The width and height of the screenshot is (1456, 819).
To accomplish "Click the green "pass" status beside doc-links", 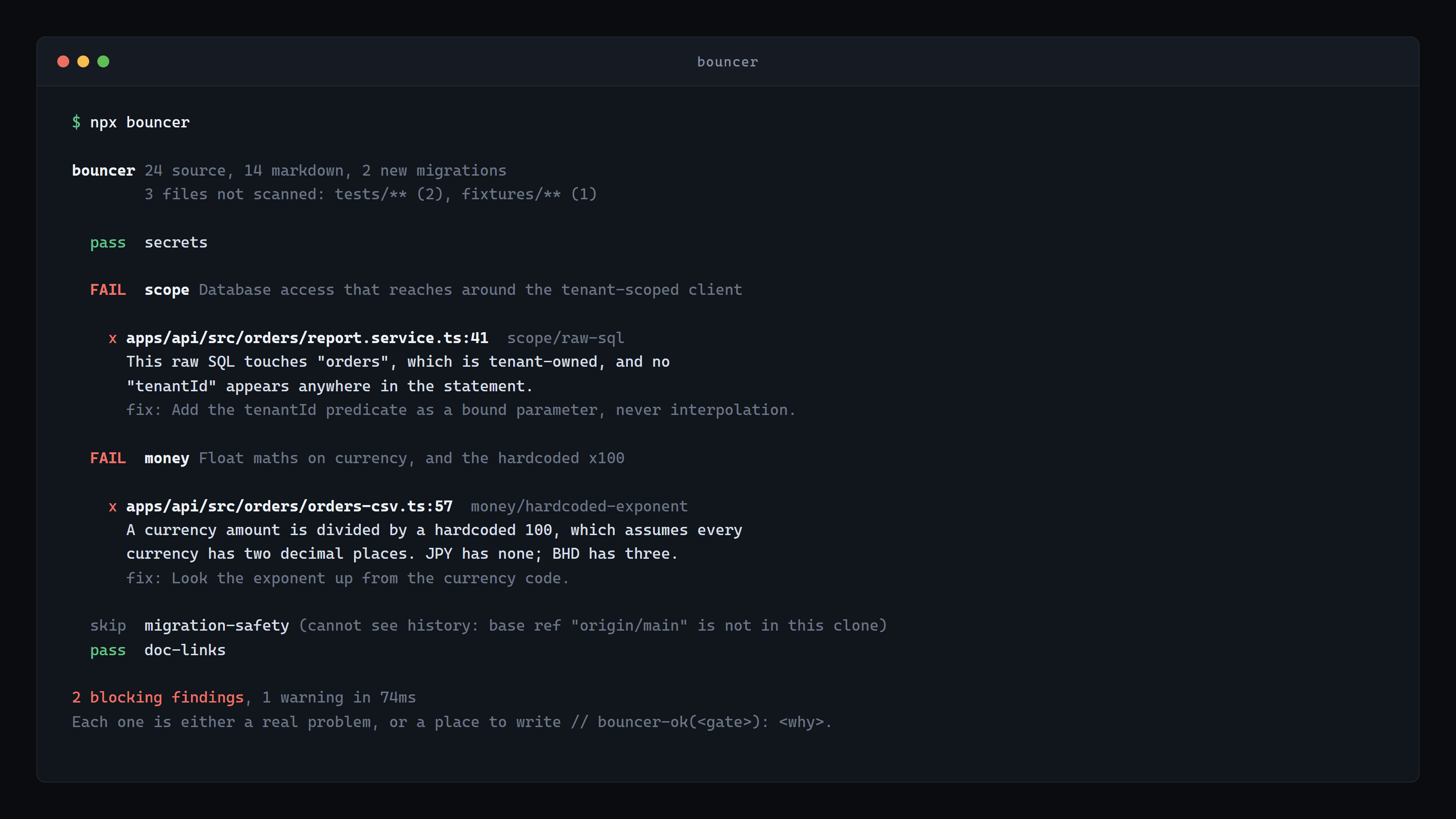I will point(108,651).
